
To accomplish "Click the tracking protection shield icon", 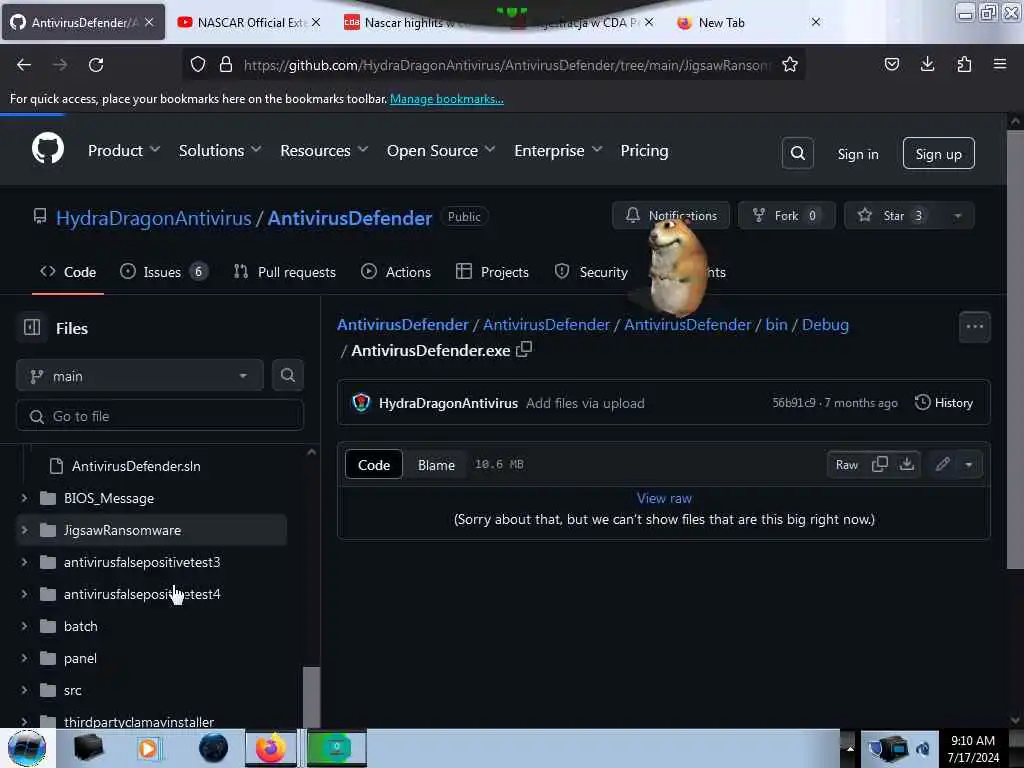I will pos(198,65).
